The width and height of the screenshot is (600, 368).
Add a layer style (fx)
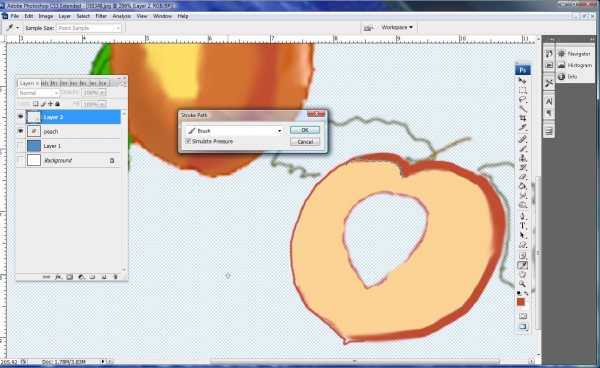pos(58,277)
